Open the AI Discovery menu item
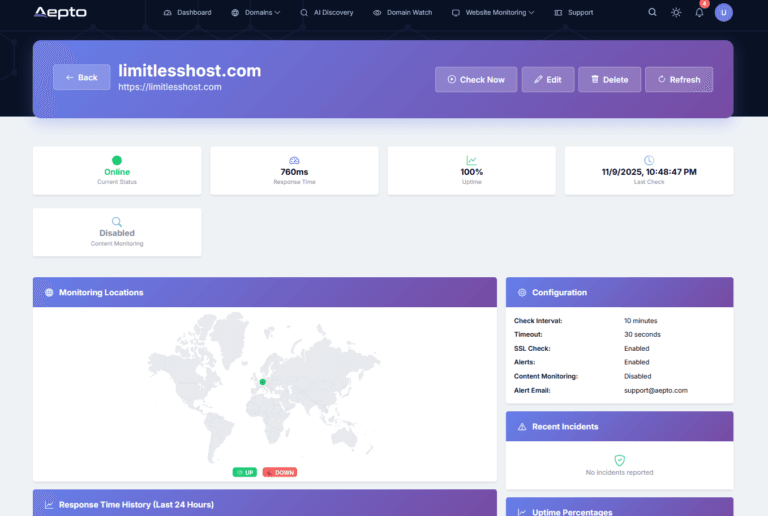The width and height of the screenshot is (768, 516). 326,13
